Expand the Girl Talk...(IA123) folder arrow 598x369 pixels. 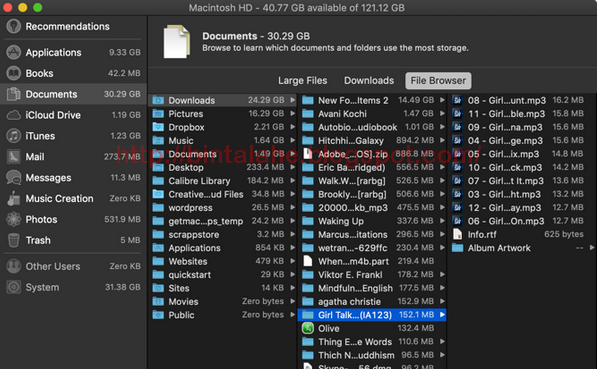pyautogui.click(x=442, y=314)
